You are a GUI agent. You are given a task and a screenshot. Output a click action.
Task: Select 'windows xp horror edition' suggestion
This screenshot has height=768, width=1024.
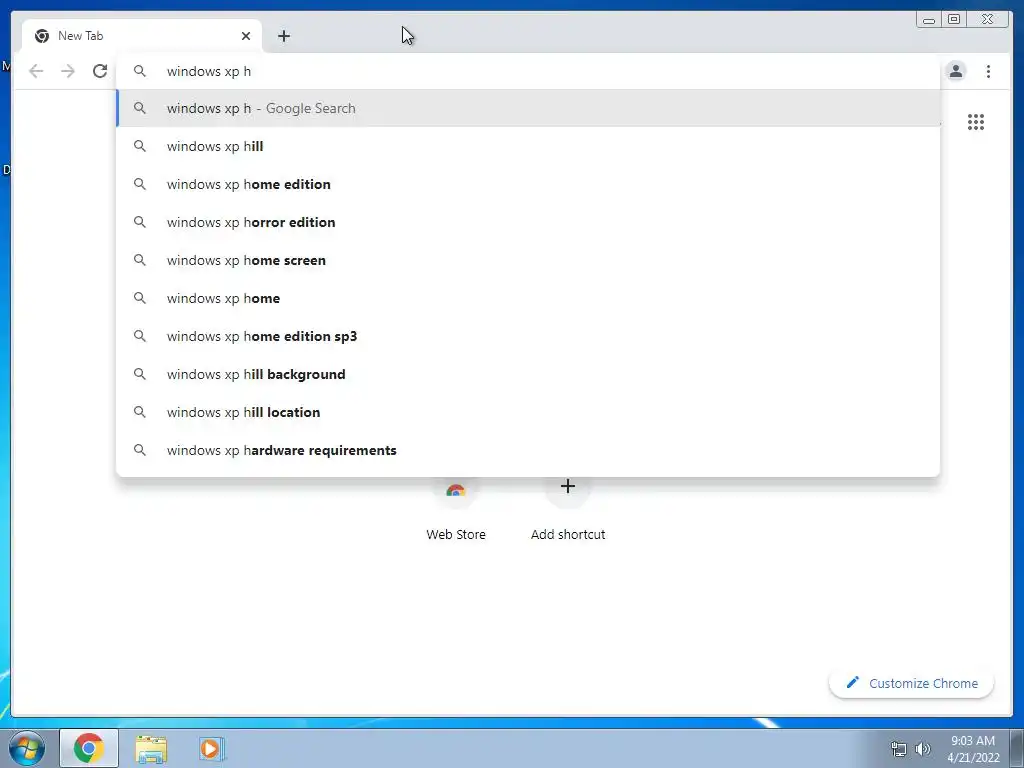coord(528,222)
